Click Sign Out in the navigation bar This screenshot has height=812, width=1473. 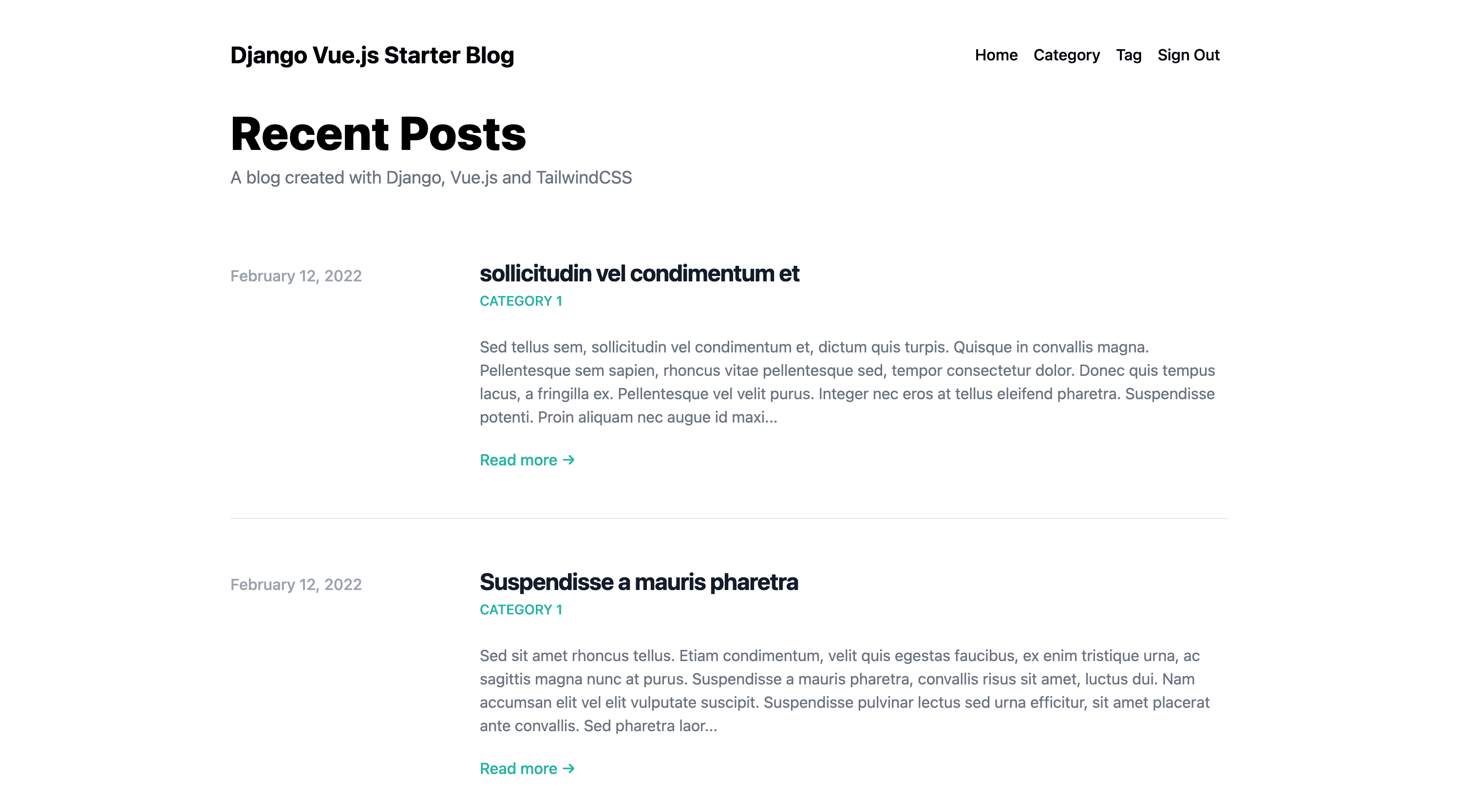[x=1189, y=55]
